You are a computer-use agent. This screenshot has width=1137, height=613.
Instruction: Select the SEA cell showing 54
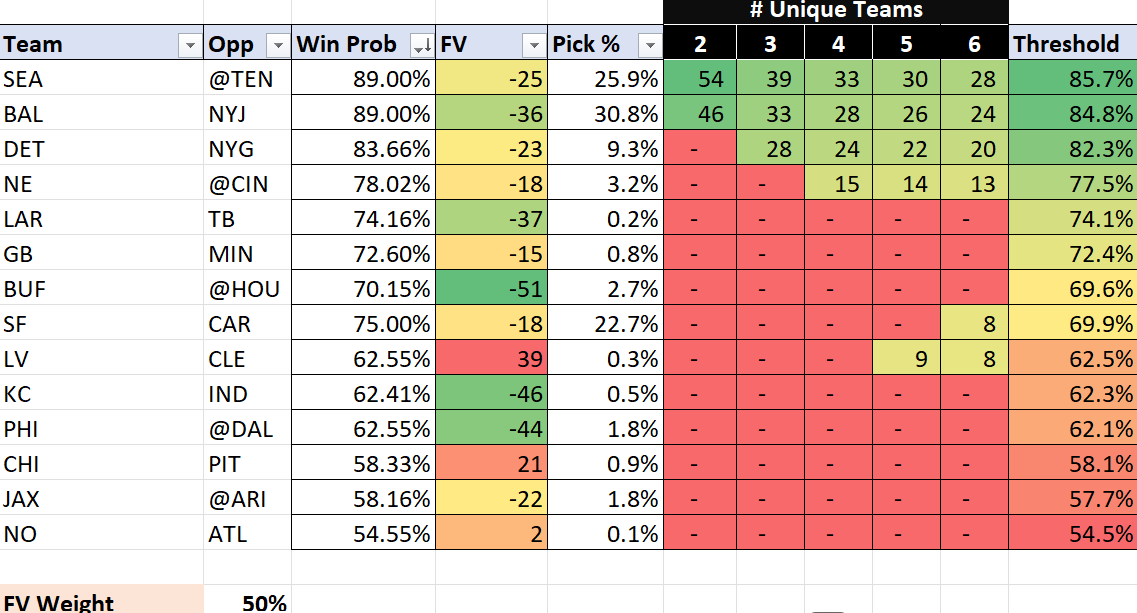click(700, 79)
